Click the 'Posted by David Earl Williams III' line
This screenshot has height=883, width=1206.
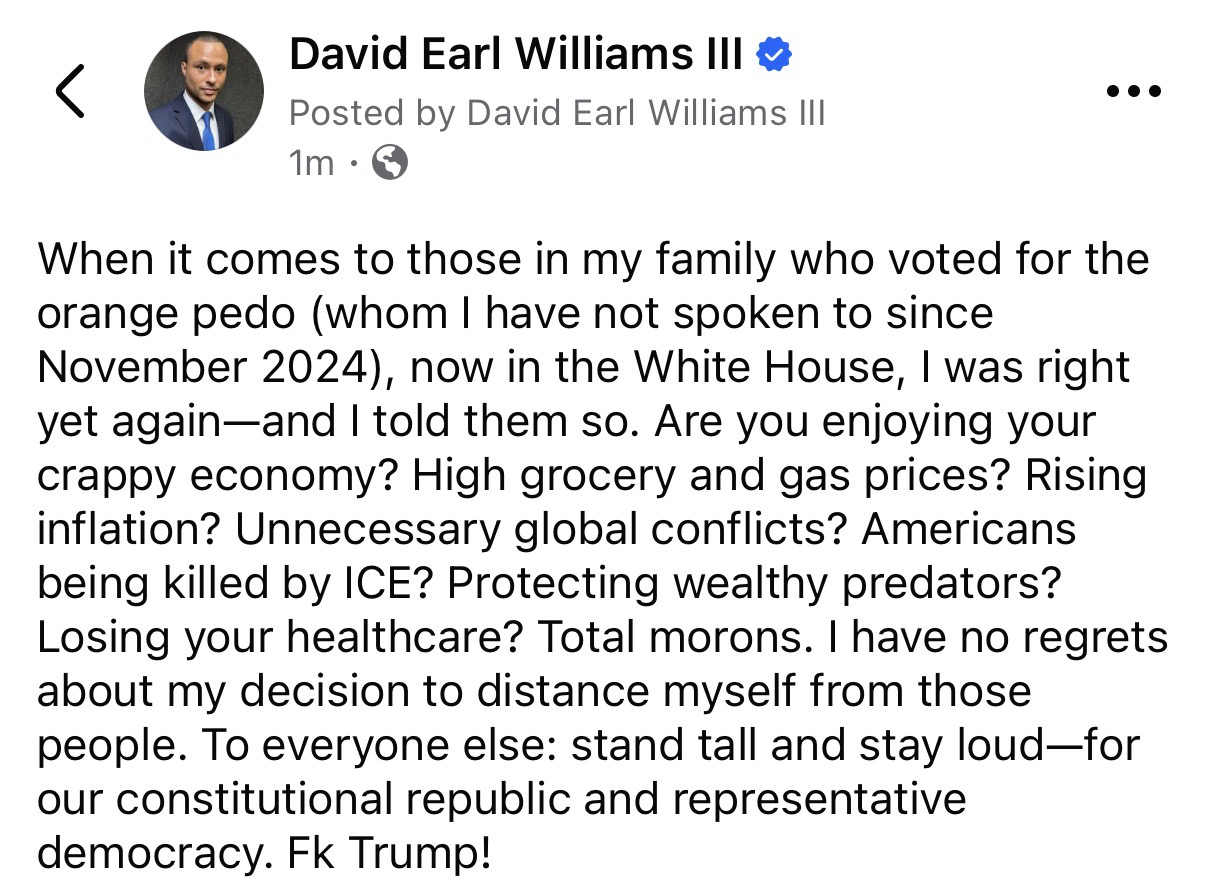pos(557,113)
